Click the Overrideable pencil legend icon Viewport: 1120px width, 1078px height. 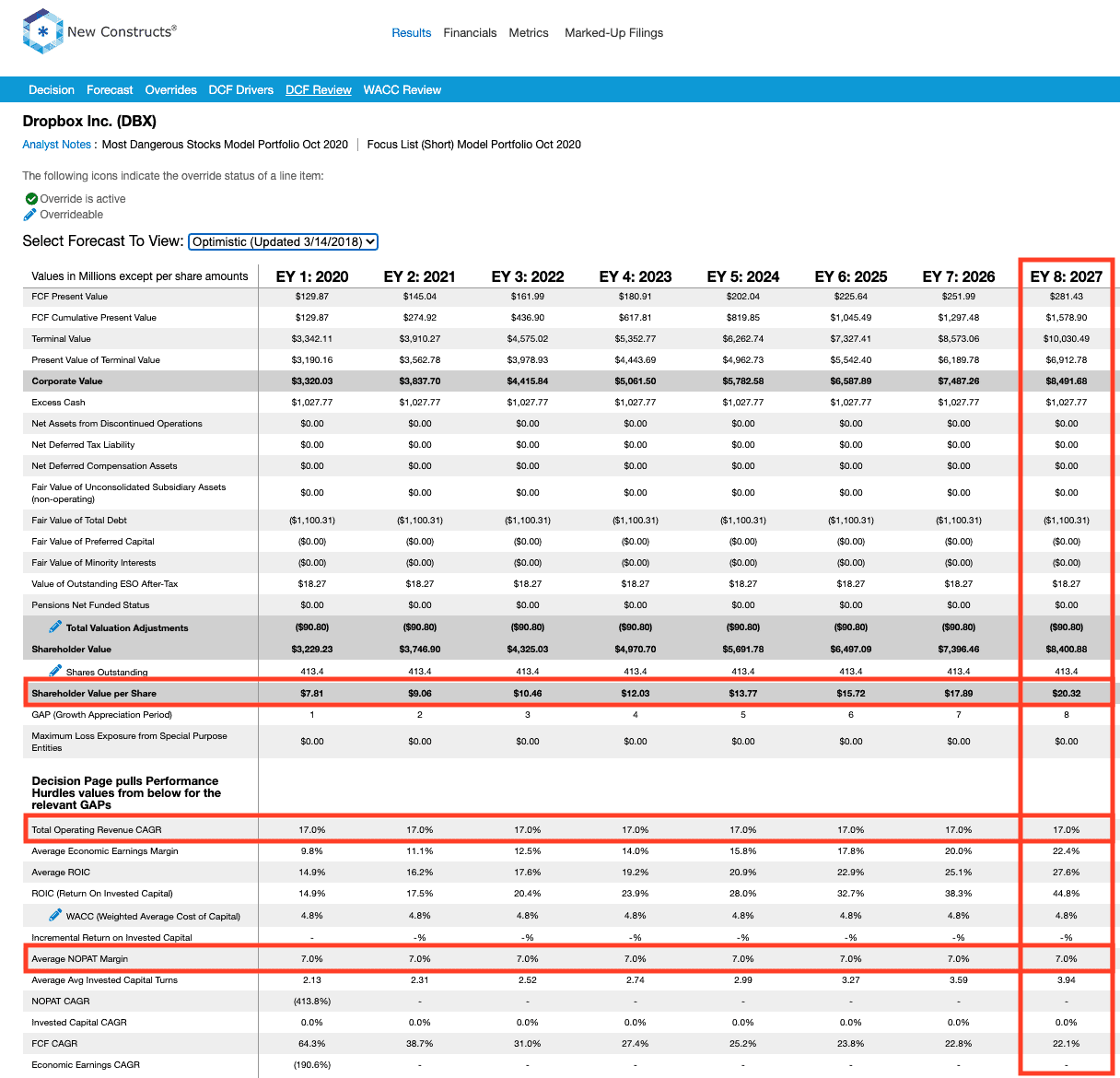tap(30, 215)
